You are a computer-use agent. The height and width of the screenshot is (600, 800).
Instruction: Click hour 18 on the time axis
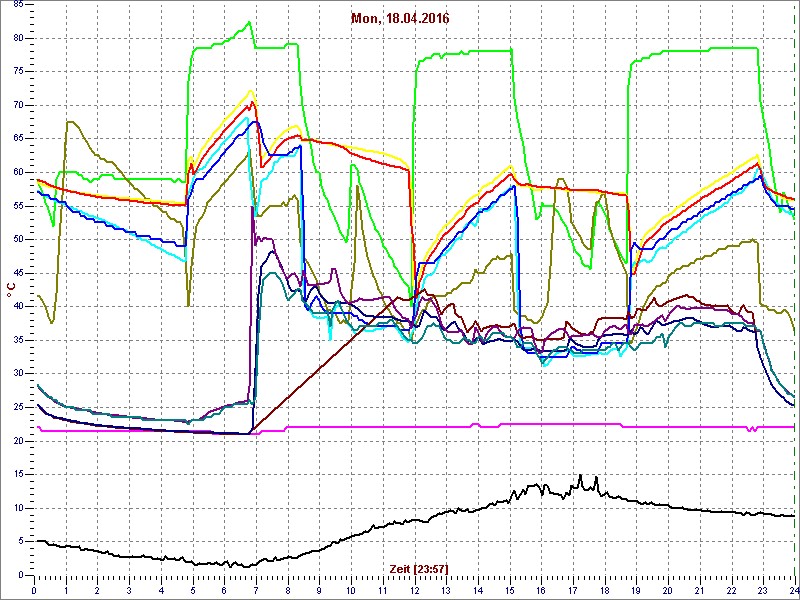605,591
